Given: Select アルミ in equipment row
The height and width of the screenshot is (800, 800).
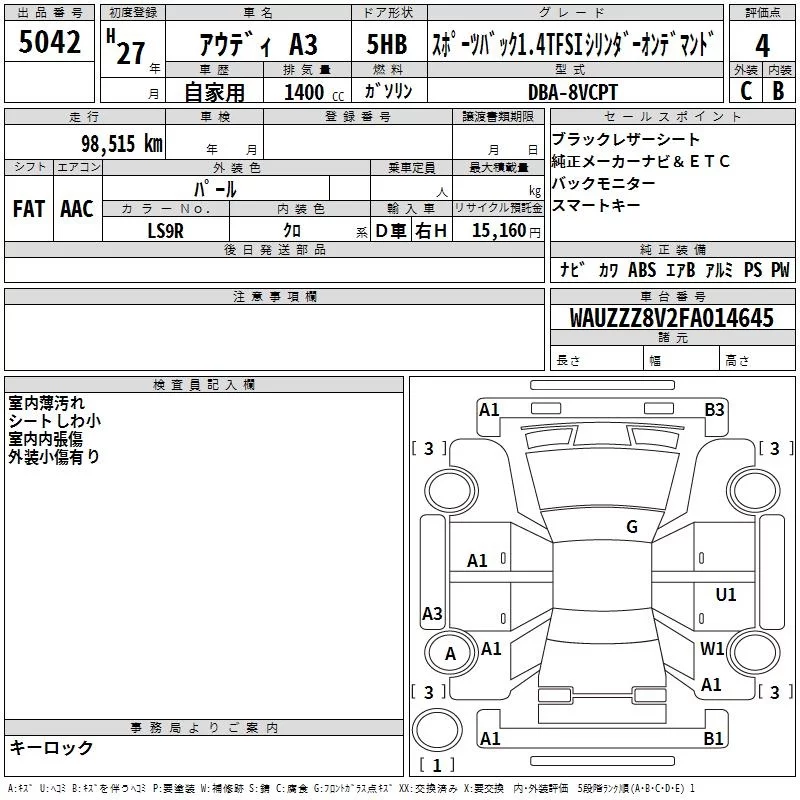Looking at the screenshot, I should [x=719, y=269].
